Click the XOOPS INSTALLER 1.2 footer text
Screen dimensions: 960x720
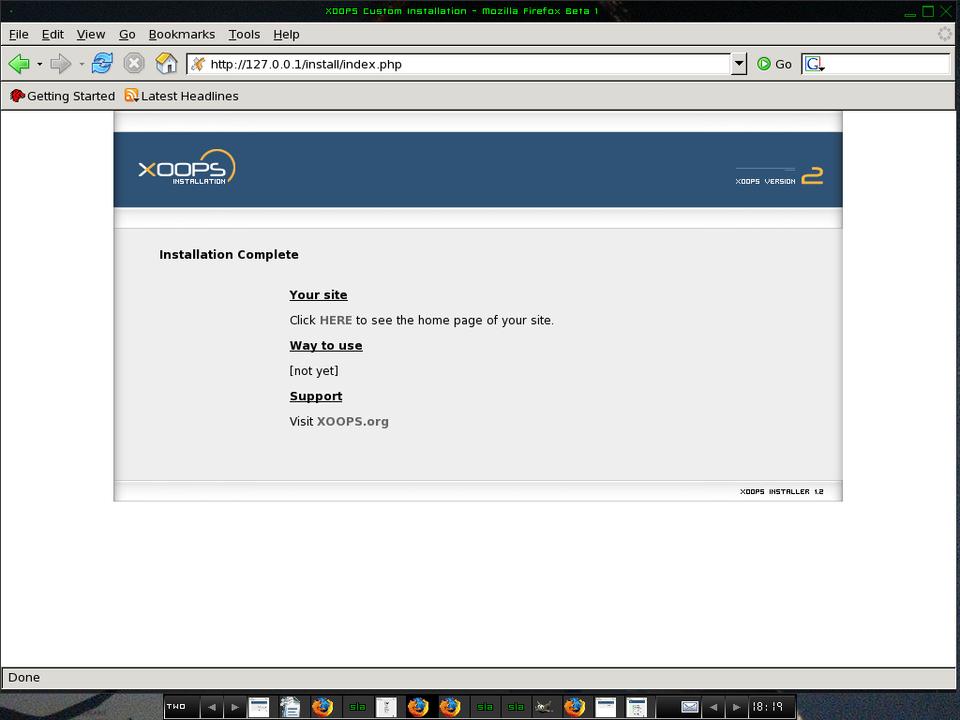pyautogui.click(x=781, y=492)
